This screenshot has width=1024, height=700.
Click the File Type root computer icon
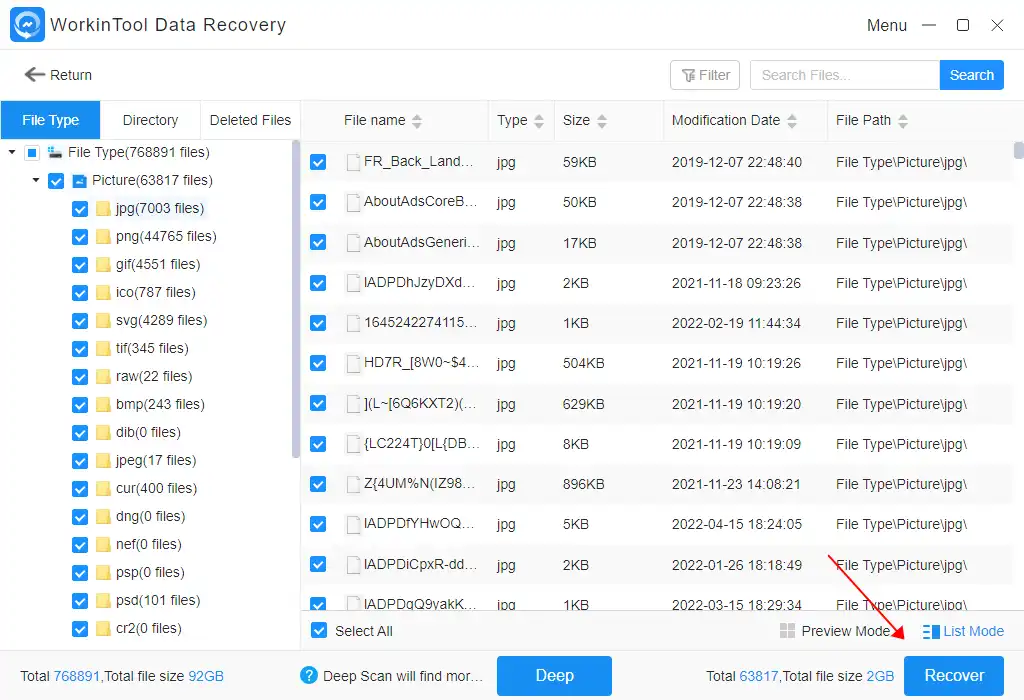click(55, 152)
